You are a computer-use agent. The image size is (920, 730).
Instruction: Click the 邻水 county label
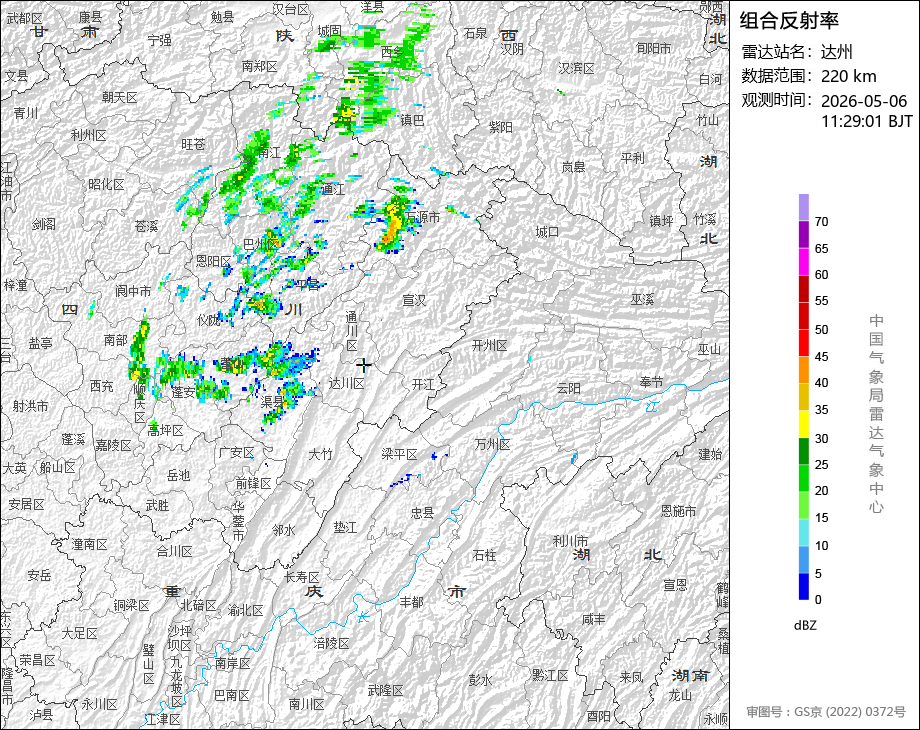point(283,530)
